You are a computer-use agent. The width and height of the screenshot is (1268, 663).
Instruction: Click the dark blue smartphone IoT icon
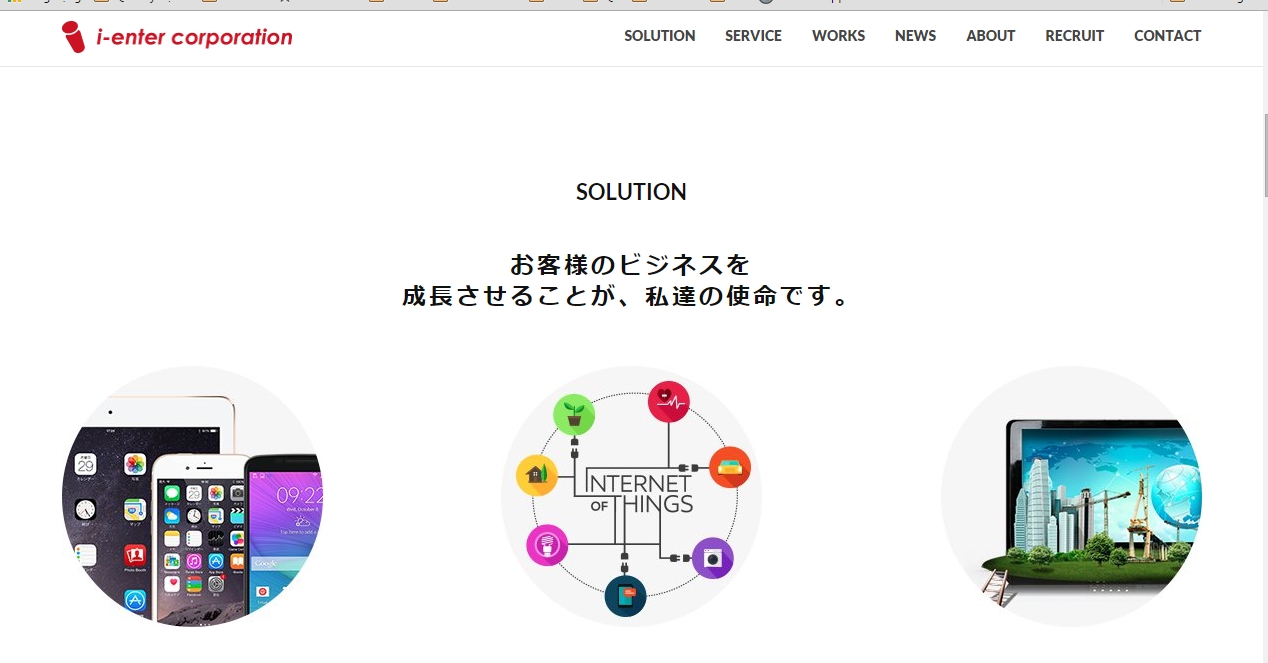(625, 596)
